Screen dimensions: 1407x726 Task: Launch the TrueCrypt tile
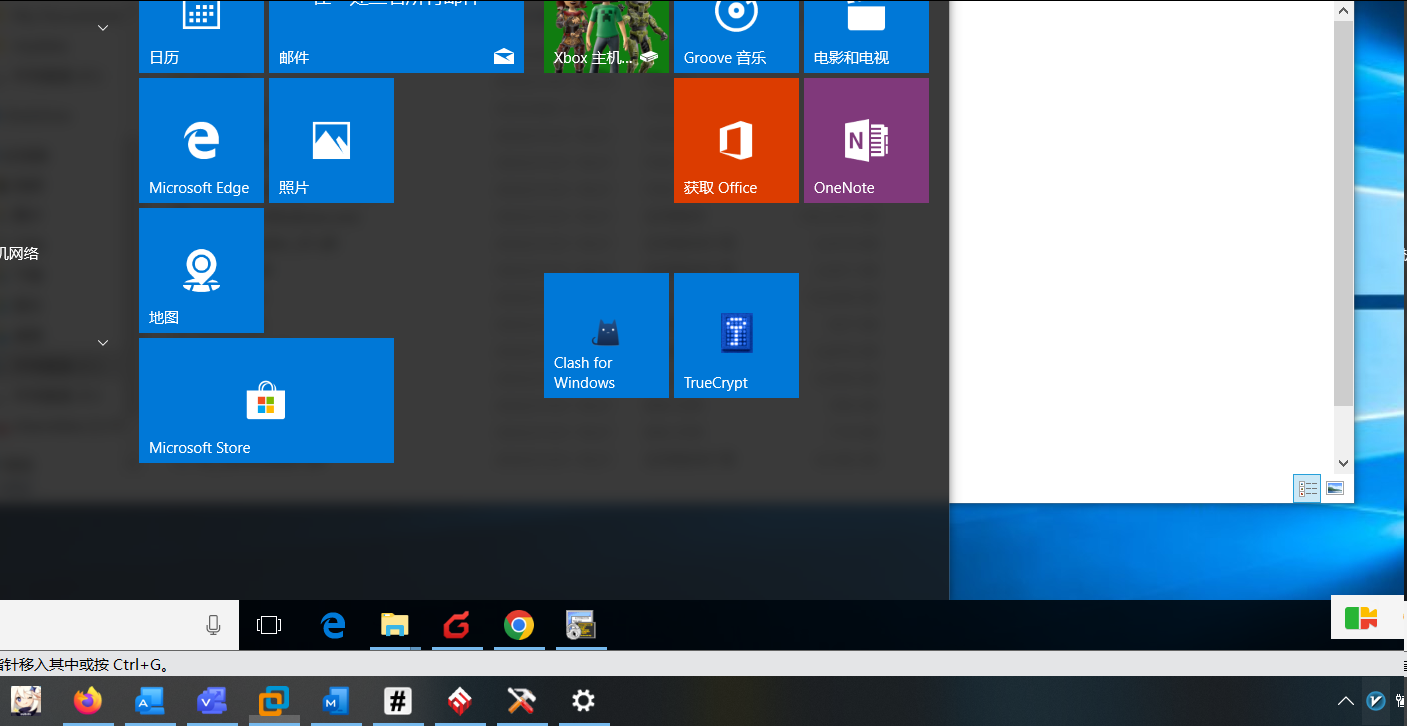click(x=736, y=335)
